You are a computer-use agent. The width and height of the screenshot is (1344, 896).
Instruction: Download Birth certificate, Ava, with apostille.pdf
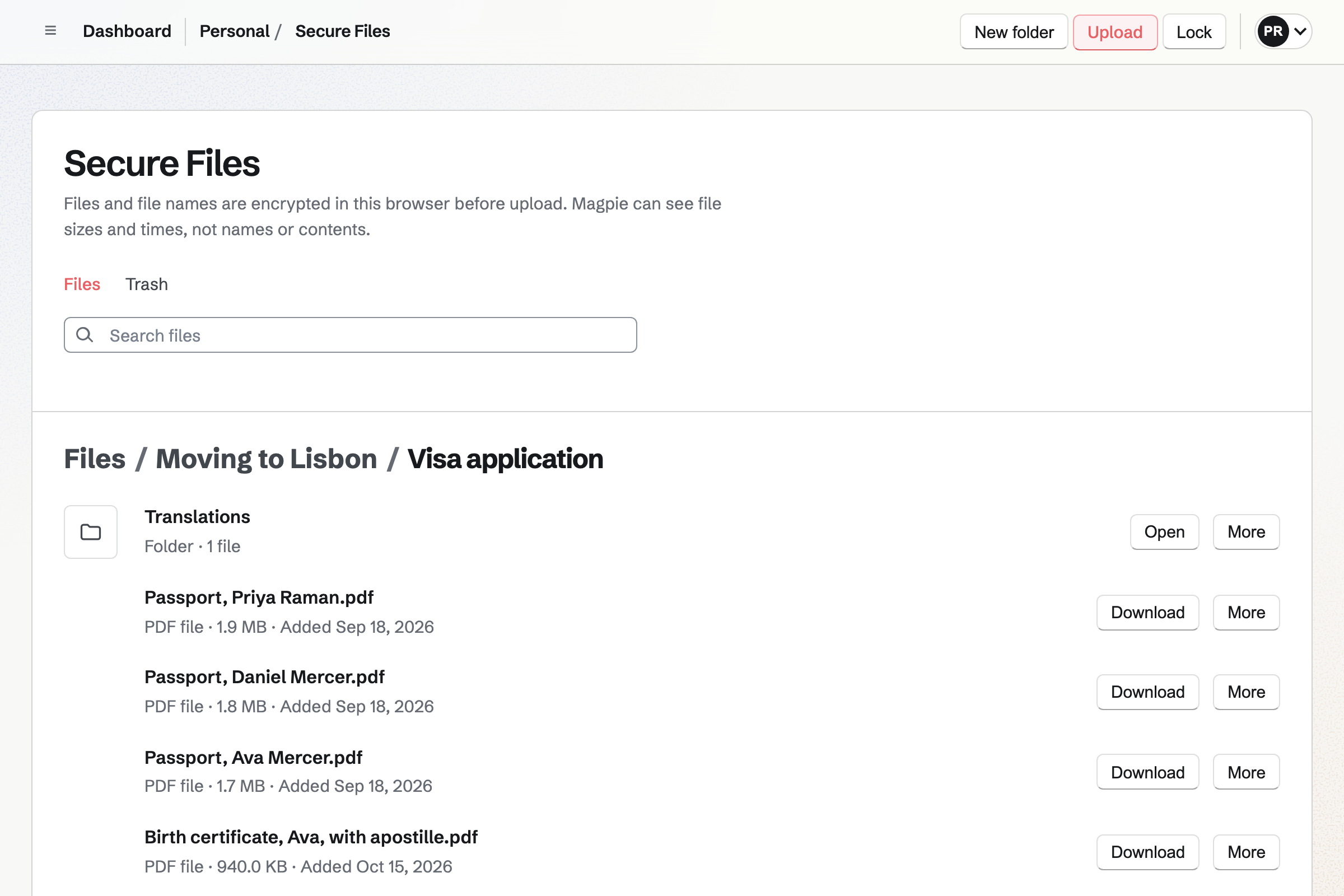(x=1147, y=852)
